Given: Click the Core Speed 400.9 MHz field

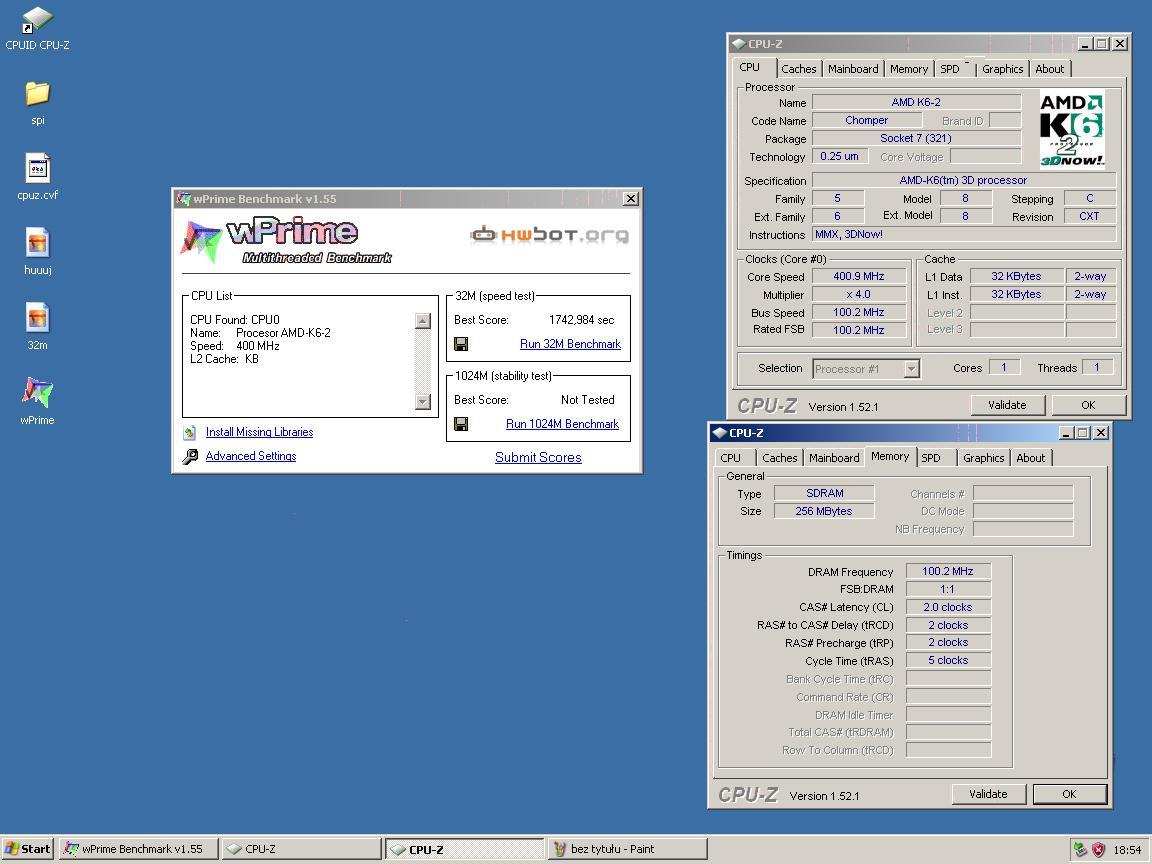Looking at the screenshot, I should point(858,276).
